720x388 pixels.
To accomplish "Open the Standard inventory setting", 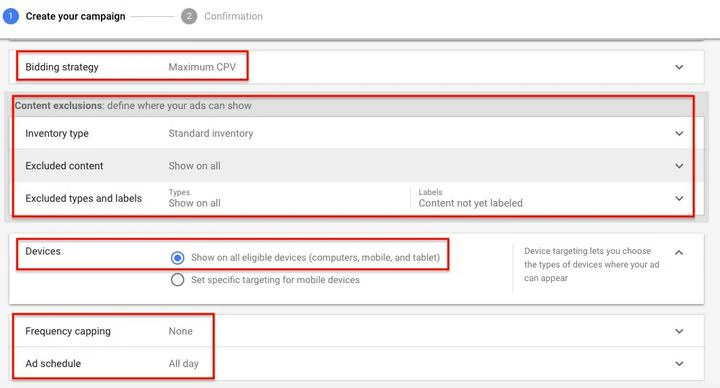I will click(211, 133).
